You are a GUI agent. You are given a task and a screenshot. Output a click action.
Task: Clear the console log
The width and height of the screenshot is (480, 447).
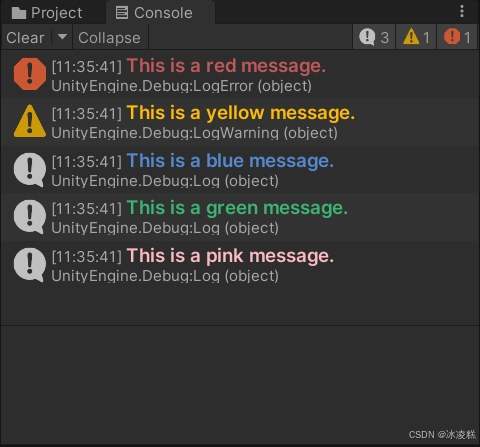[x=25, y=38]
